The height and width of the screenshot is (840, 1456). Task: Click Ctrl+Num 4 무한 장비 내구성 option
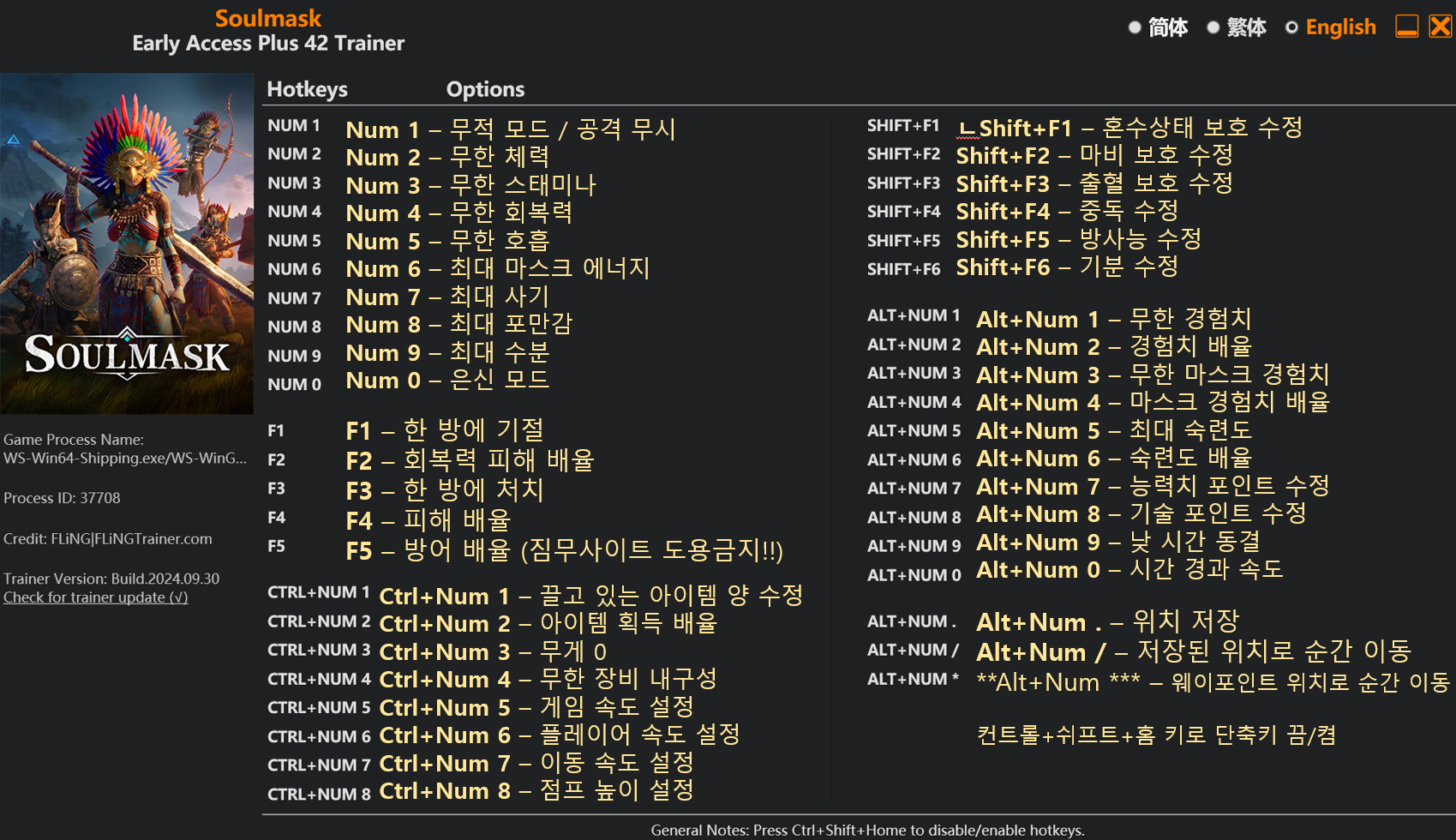click(x=548, y=679)
